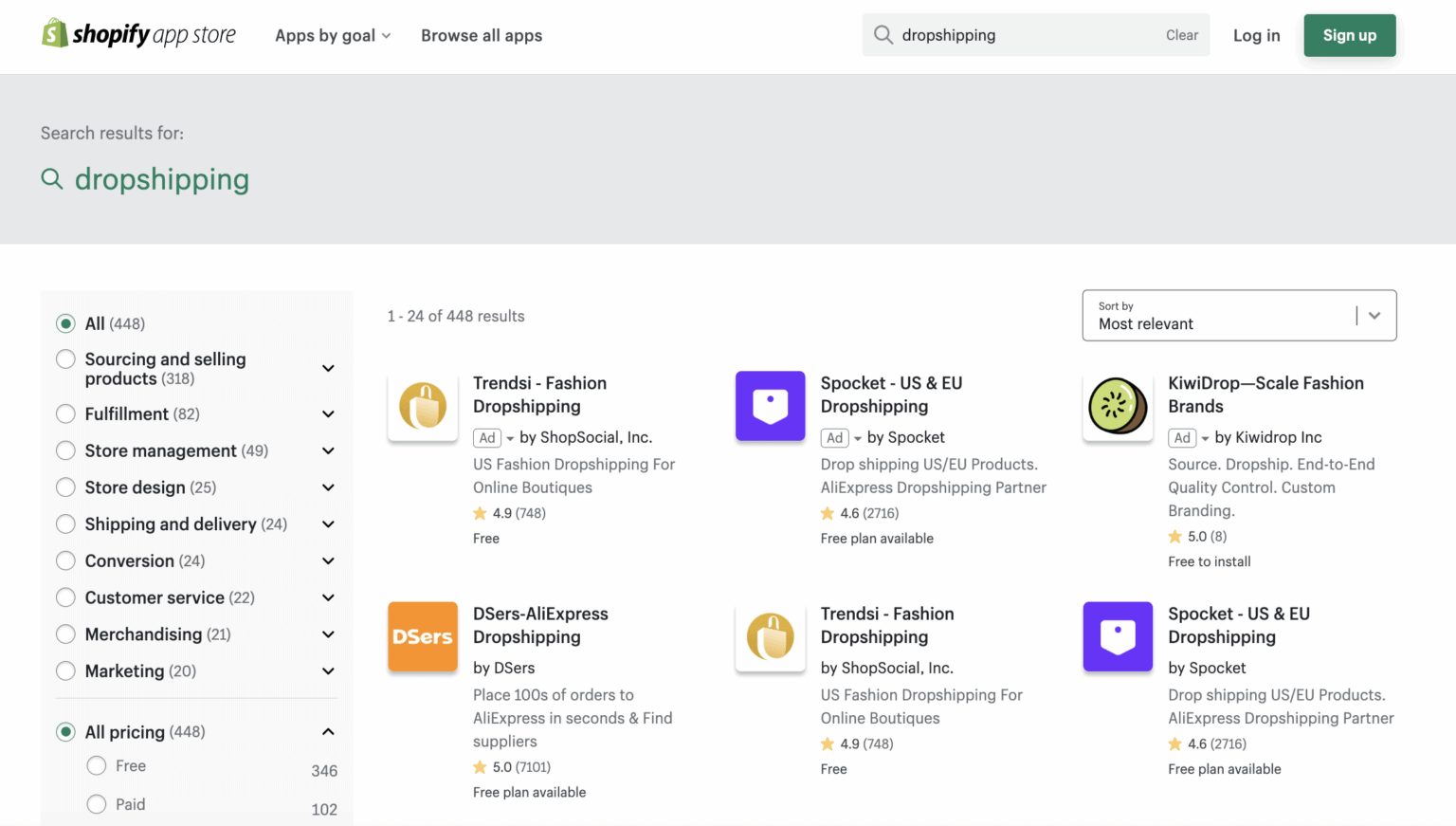The width and height of the screenshot is (1456, 826).
Task: Click the Sign up button
Action: coord(1349,34)
